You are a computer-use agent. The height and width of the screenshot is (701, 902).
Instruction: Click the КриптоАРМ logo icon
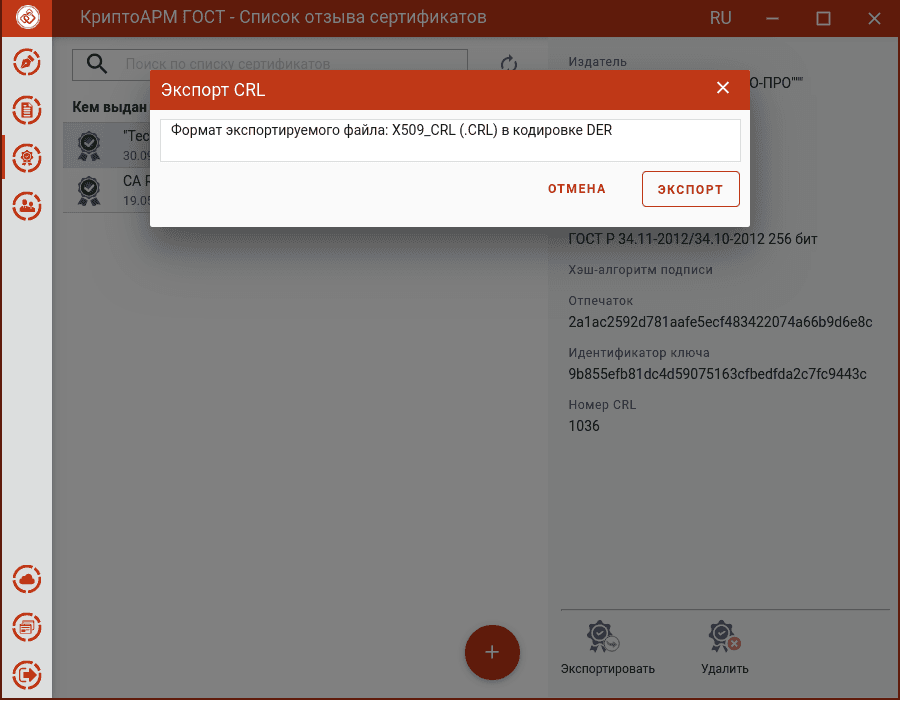pyautogui.click(x=27, y=17)
